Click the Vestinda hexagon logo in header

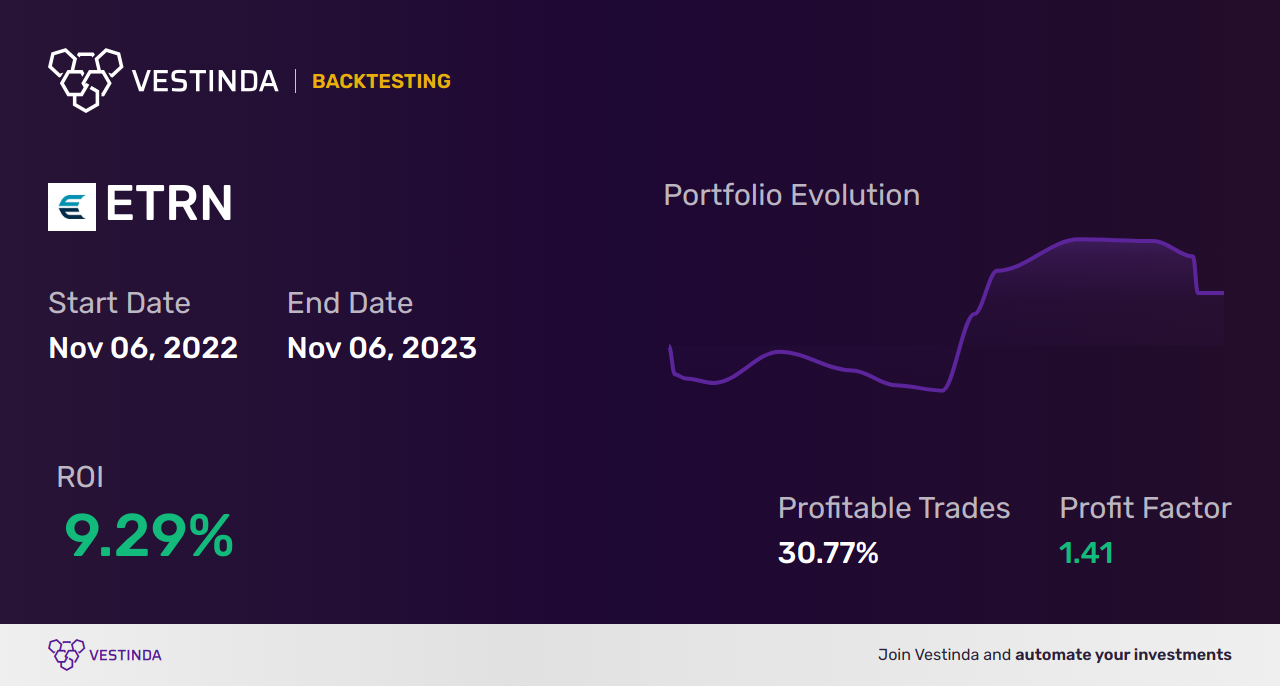point(85,79)
